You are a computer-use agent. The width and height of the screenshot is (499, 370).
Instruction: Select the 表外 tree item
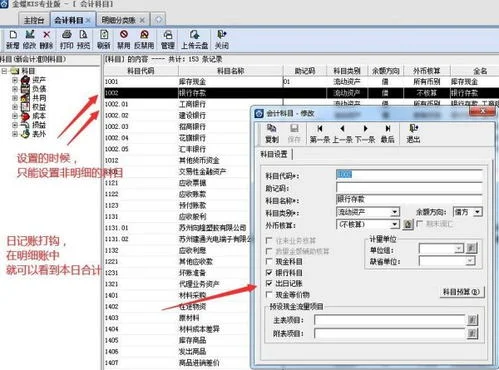(x=39, y=134)
